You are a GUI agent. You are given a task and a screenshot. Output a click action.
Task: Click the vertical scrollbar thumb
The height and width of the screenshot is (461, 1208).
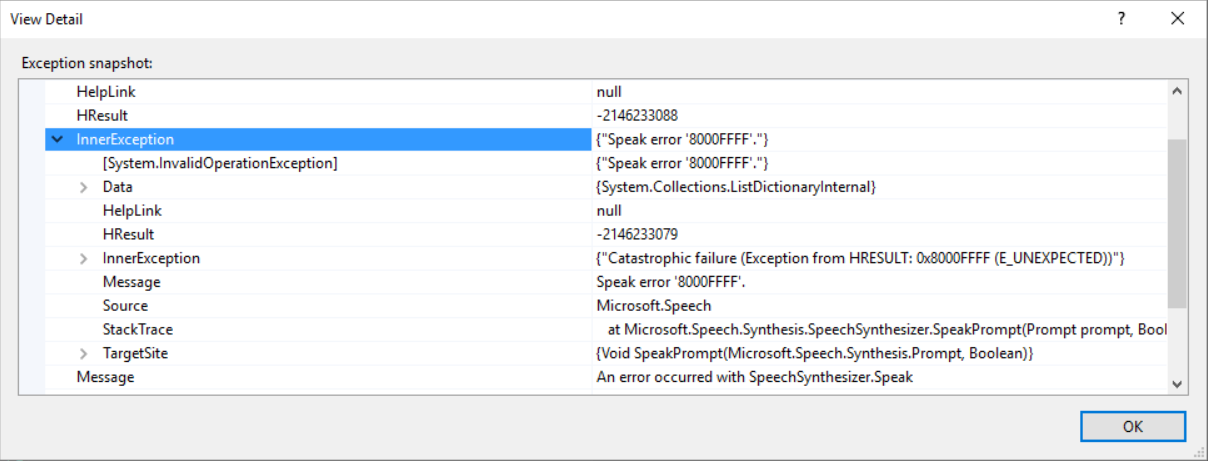1176,222
